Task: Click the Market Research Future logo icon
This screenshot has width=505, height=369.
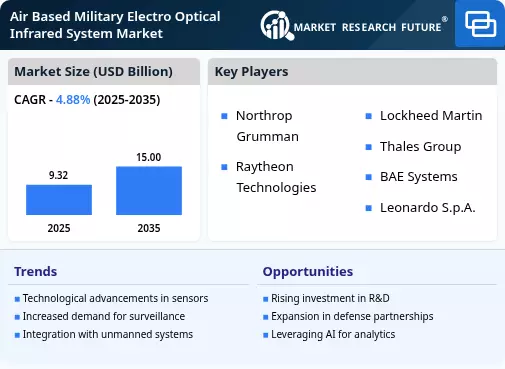Action: click(x=277, y=25)
